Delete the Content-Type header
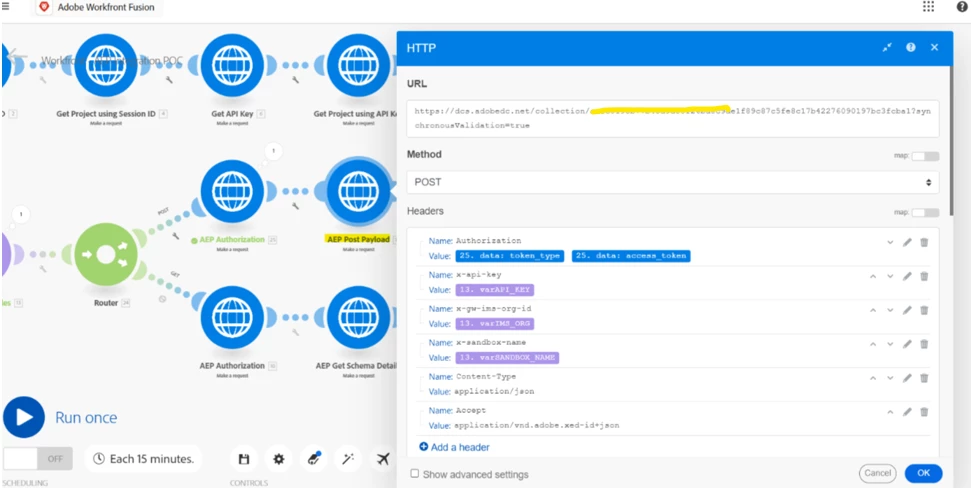The image size is (971, 488). pos(924,378)
